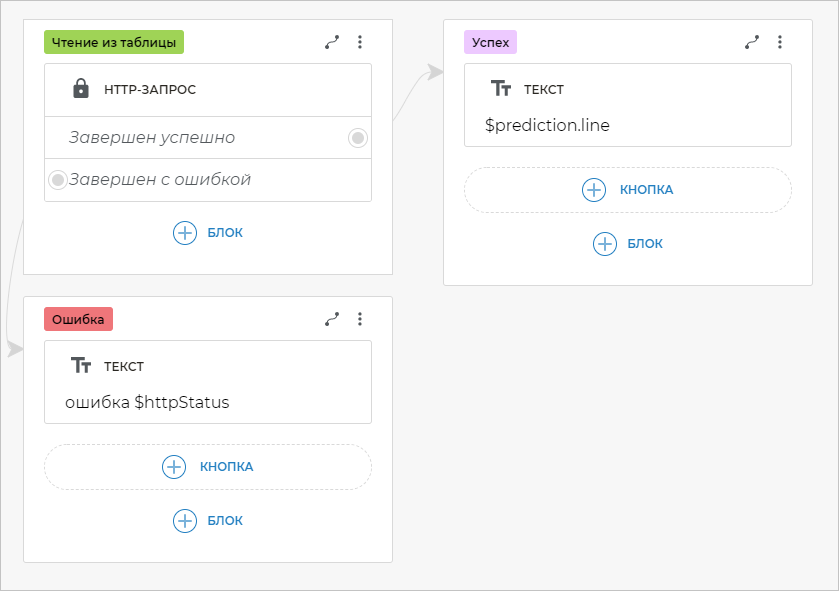Click the text icon in Ошибка card

[x=81, y=366]
